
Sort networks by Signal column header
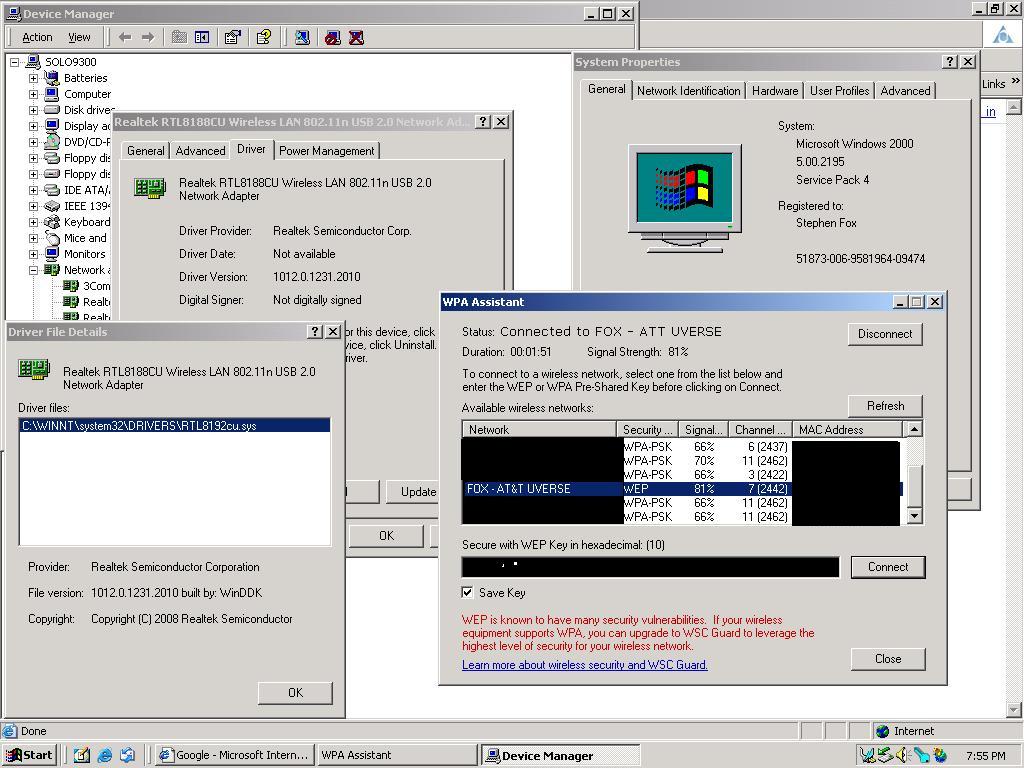pyautogui.click(x=703, y=430)
